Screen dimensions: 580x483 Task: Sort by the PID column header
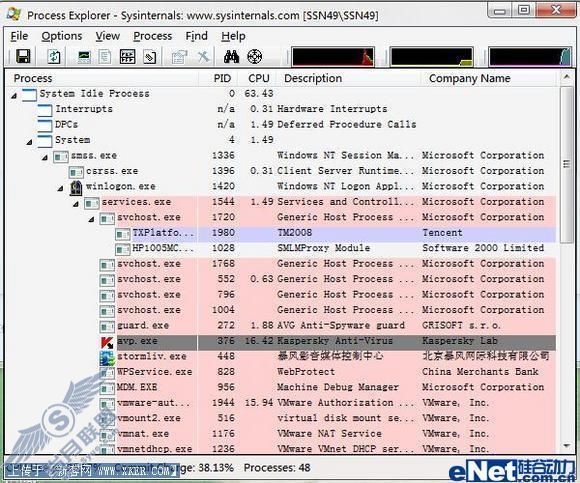tap(218, 78)
